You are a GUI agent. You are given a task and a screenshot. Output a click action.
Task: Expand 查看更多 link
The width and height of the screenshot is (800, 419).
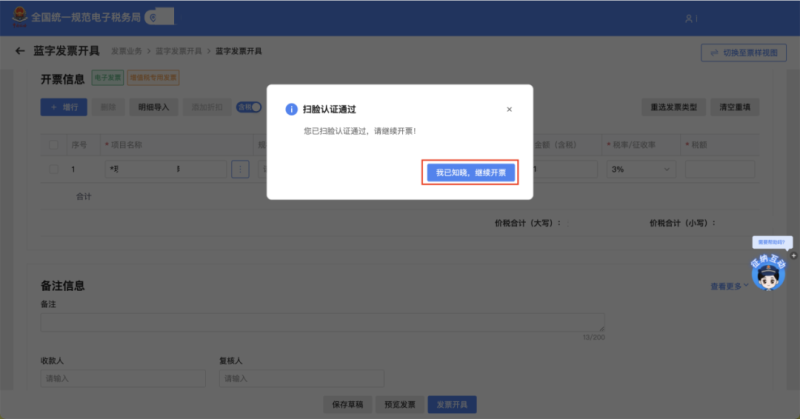coord(730,286)
